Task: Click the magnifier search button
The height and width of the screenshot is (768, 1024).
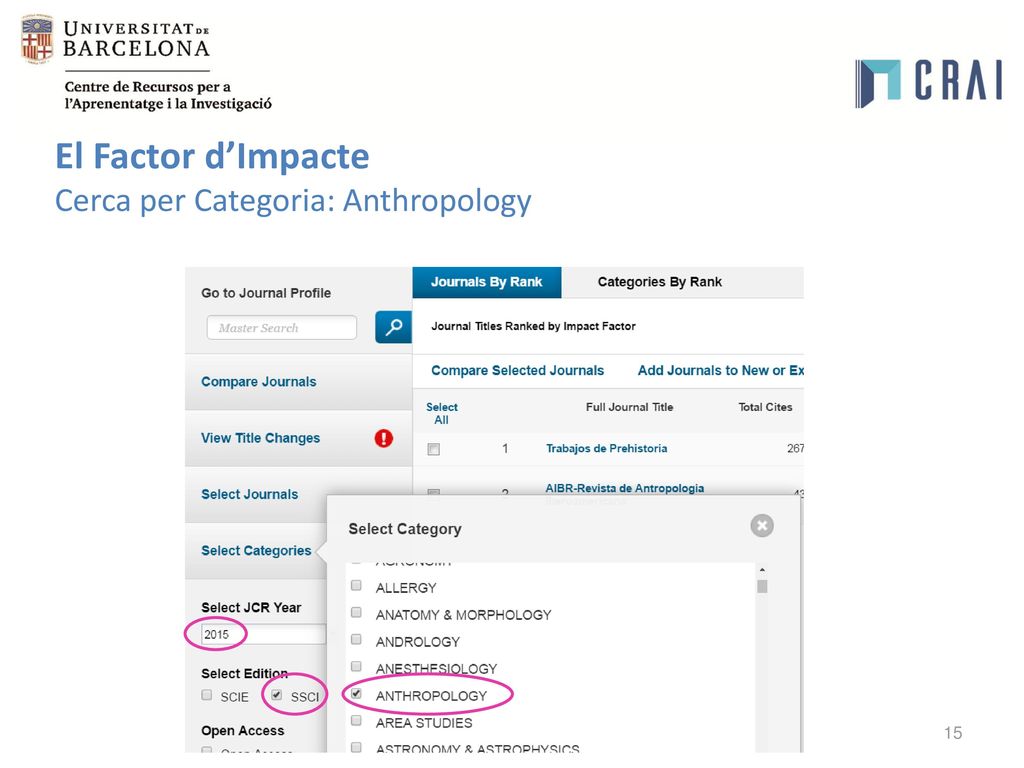Action: [393, 327]
